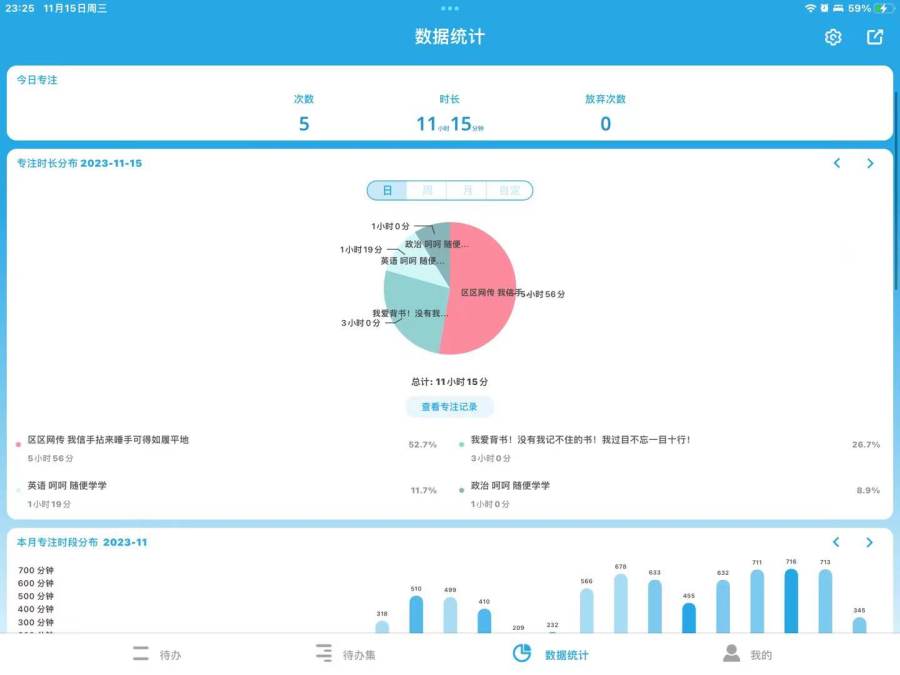Tap the 716 minute bar in chart
Viewport: 900px width, 675px height.
click(791, 602)
